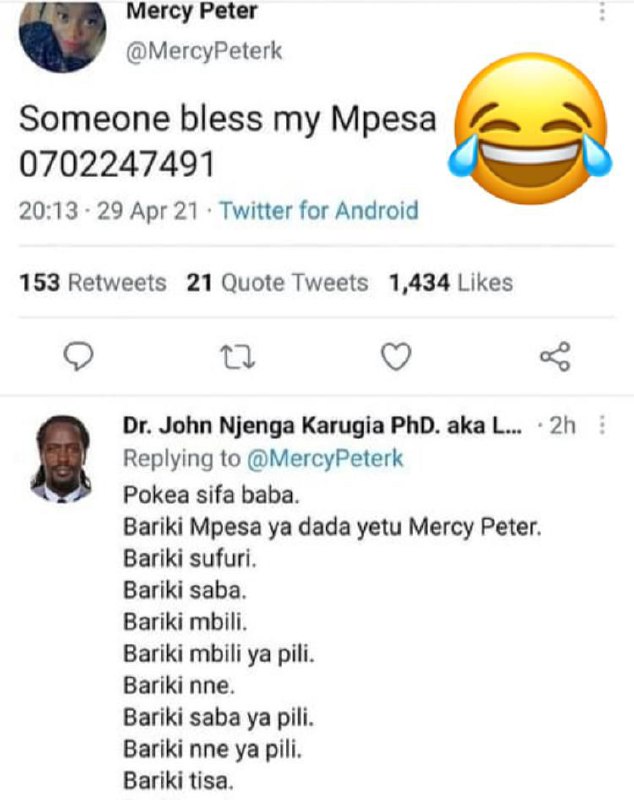Click the laughing tears emoji
This screenshot has width=634, height=800.
tap(530, 128)
